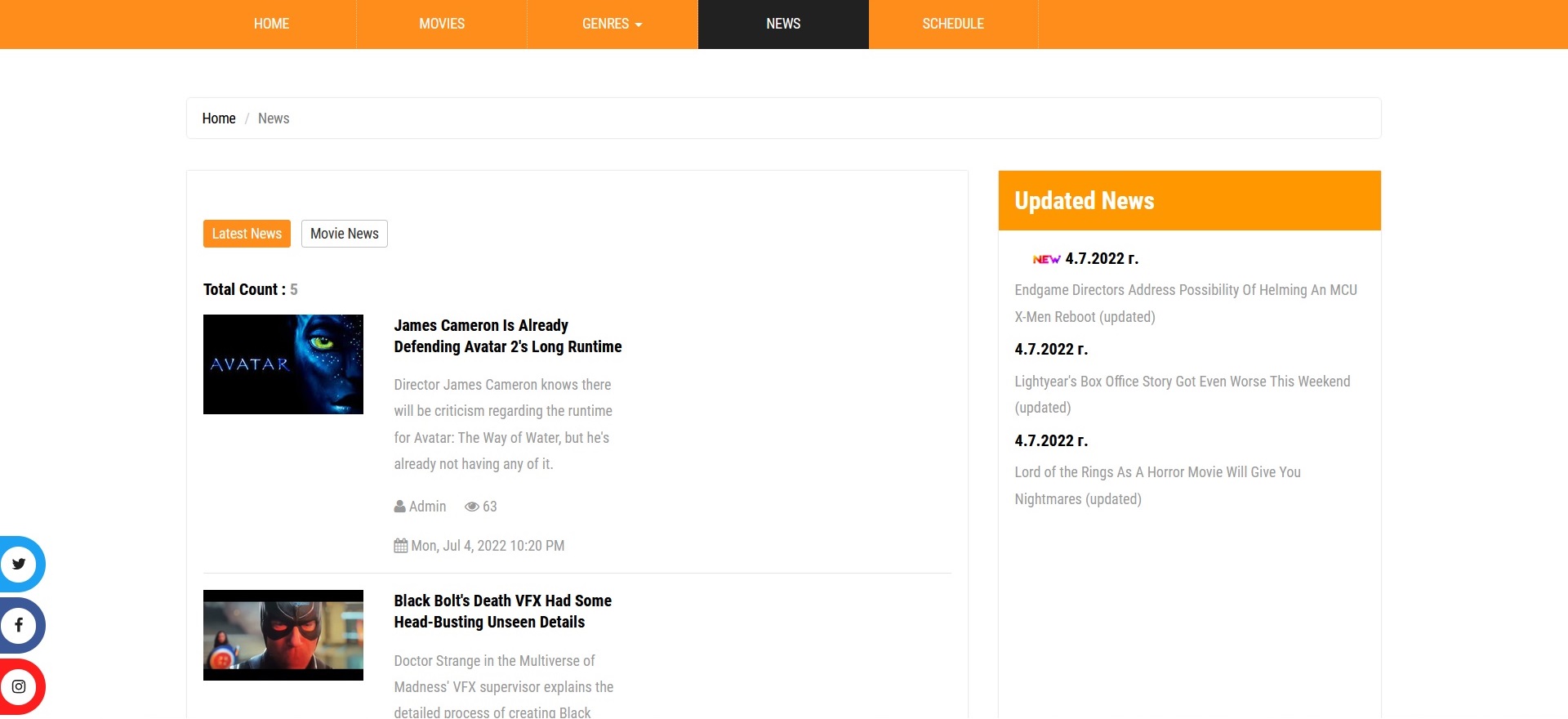This screenshot has height=719, width=1568.
Task: Open the Instagram social link
Action: click(x=19, y=686)
